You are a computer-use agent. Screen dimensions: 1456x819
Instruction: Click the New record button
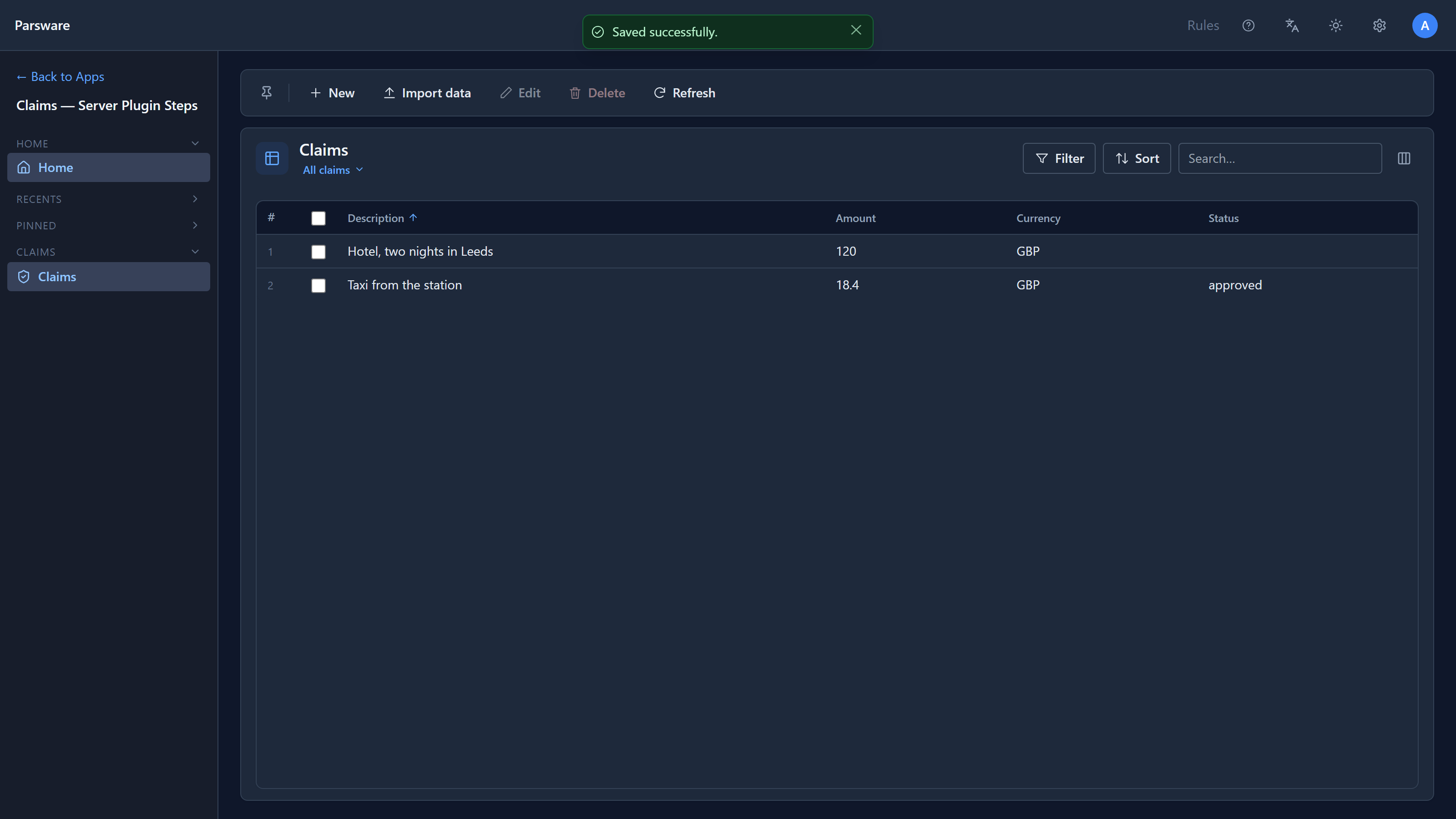(x=332, y=93)
